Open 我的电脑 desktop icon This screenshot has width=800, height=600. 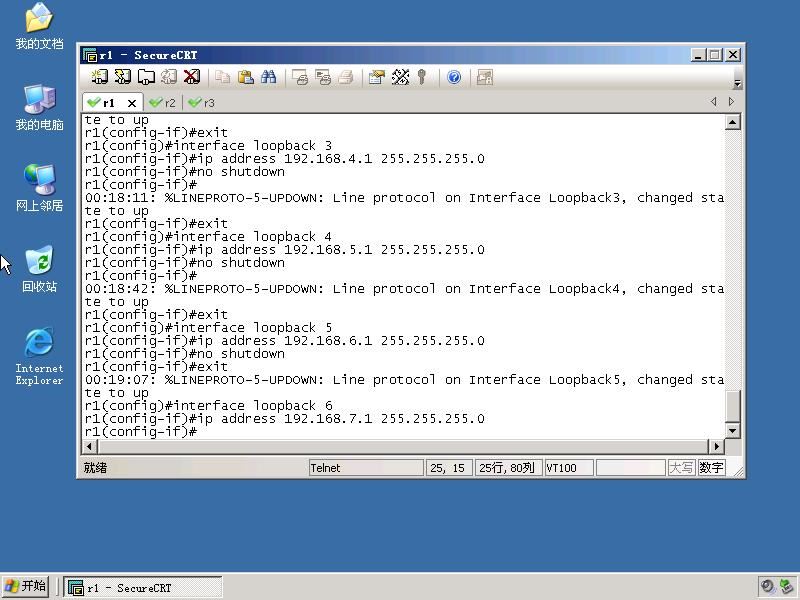[x=39, y=108]
